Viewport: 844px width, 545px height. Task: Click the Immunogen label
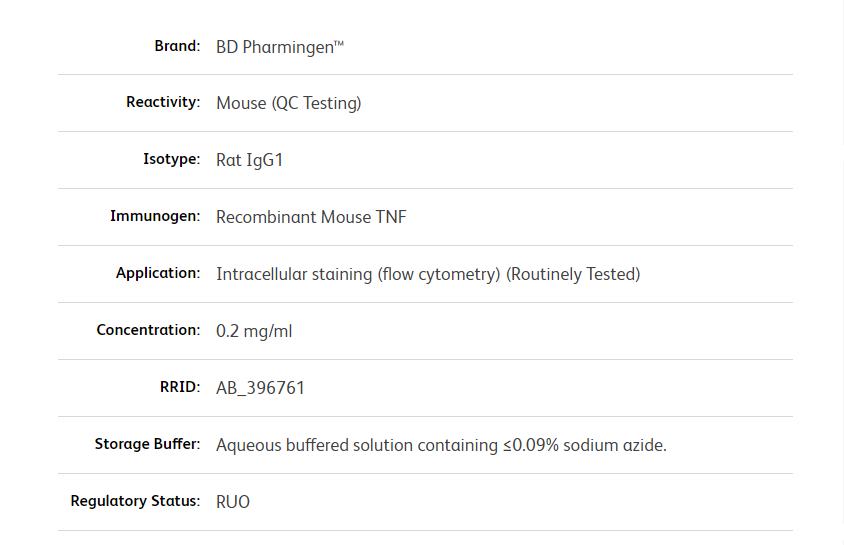tap(155, 216)
